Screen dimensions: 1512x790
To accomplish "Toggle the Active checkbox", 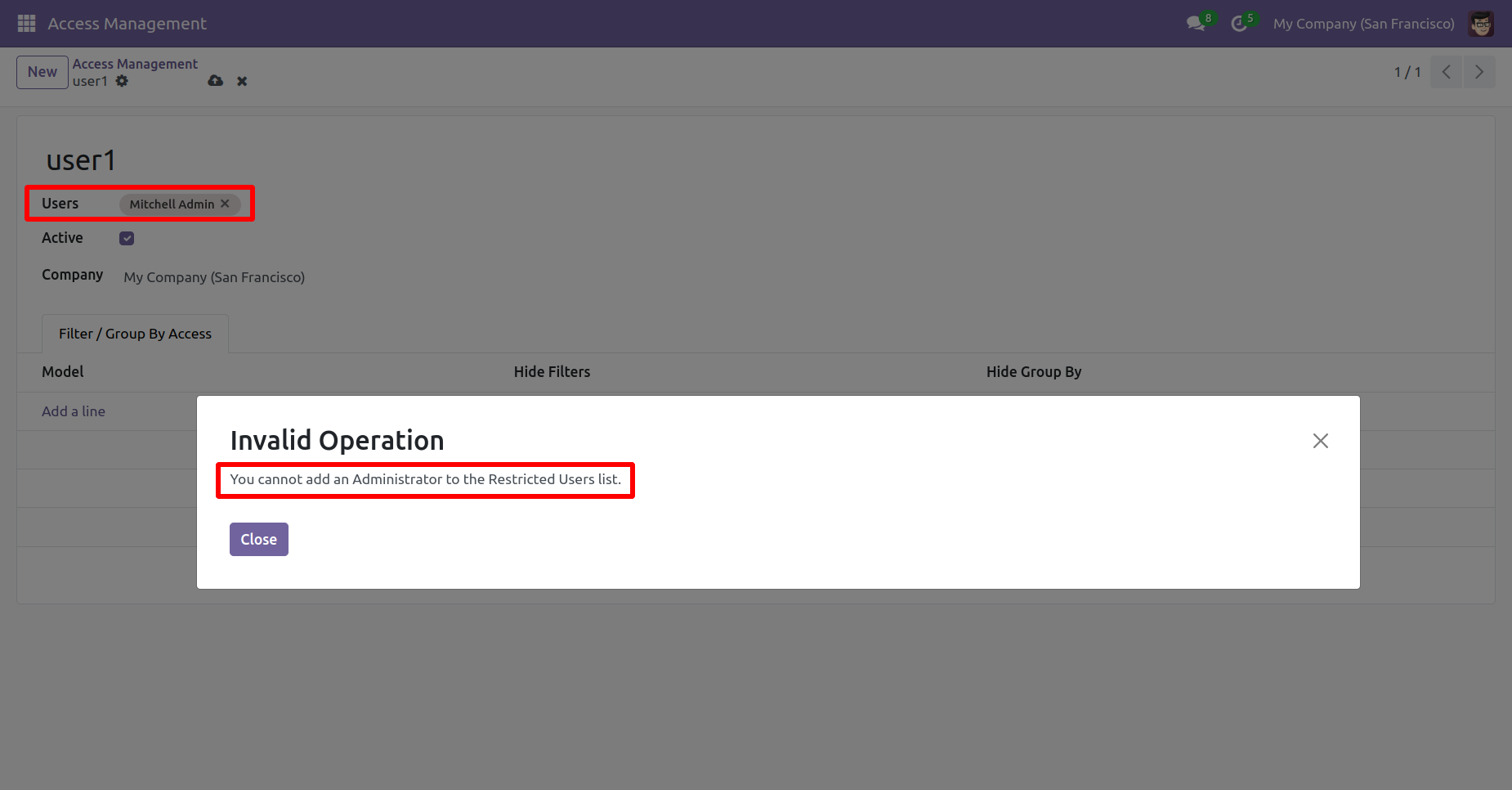I will [x=127, y=238].
